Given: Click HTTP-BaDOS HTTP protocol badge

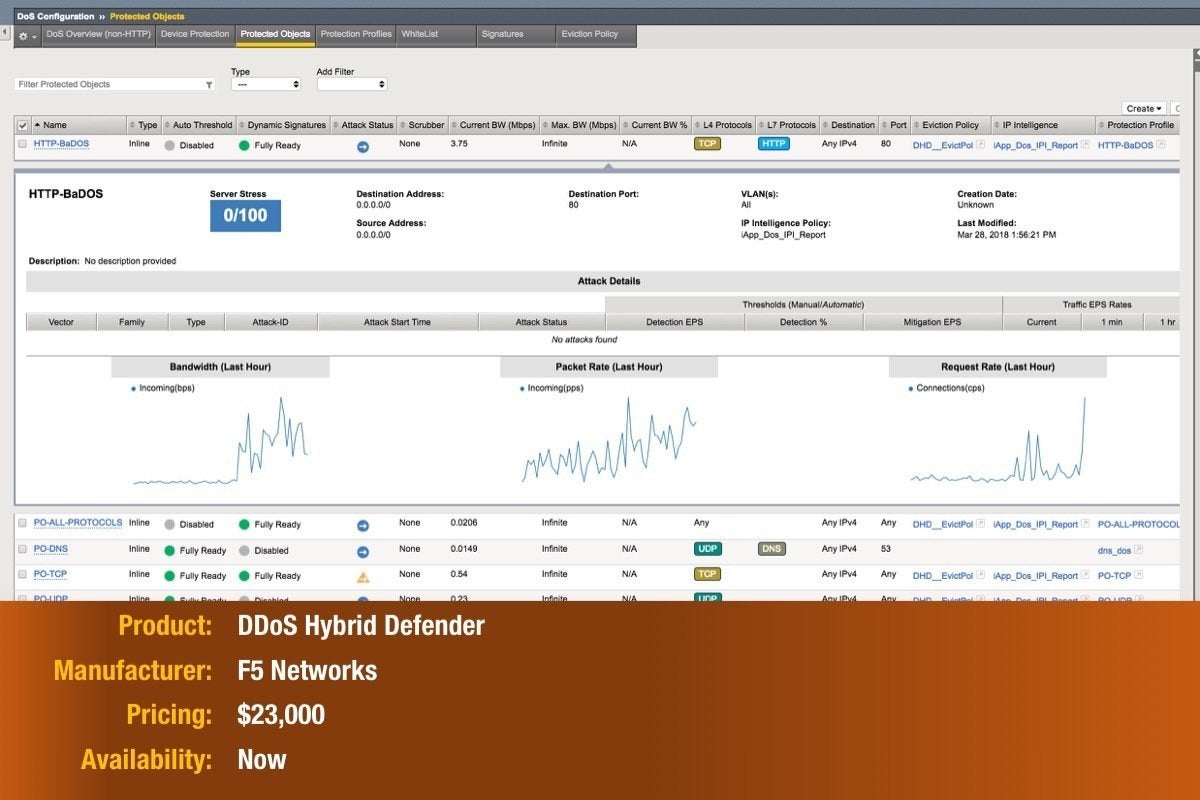Looking at the screenshot, I should click(x=773, y=143).
